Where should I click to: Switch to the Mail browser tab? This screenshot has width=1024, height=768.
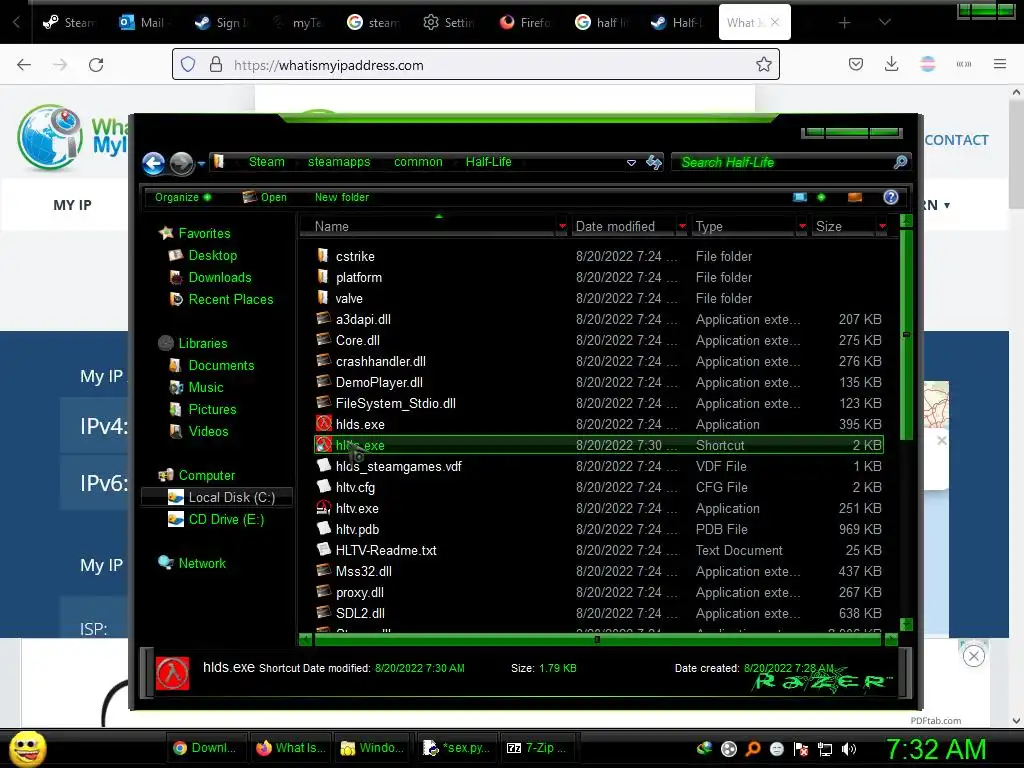[142, 22]
